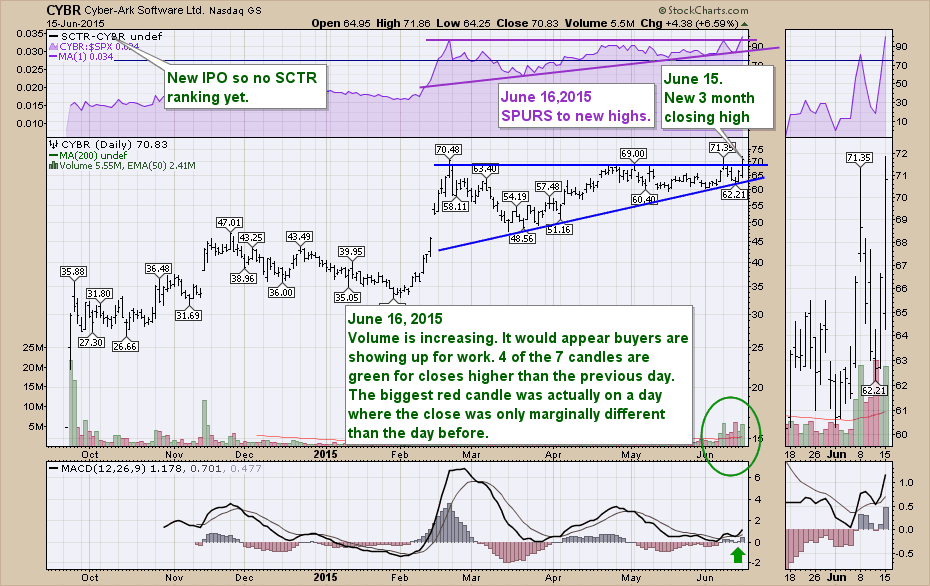The width and height of the screenshot is (930, 586).
Task: Select the Open 64.95 value
Action: [341, 24]
